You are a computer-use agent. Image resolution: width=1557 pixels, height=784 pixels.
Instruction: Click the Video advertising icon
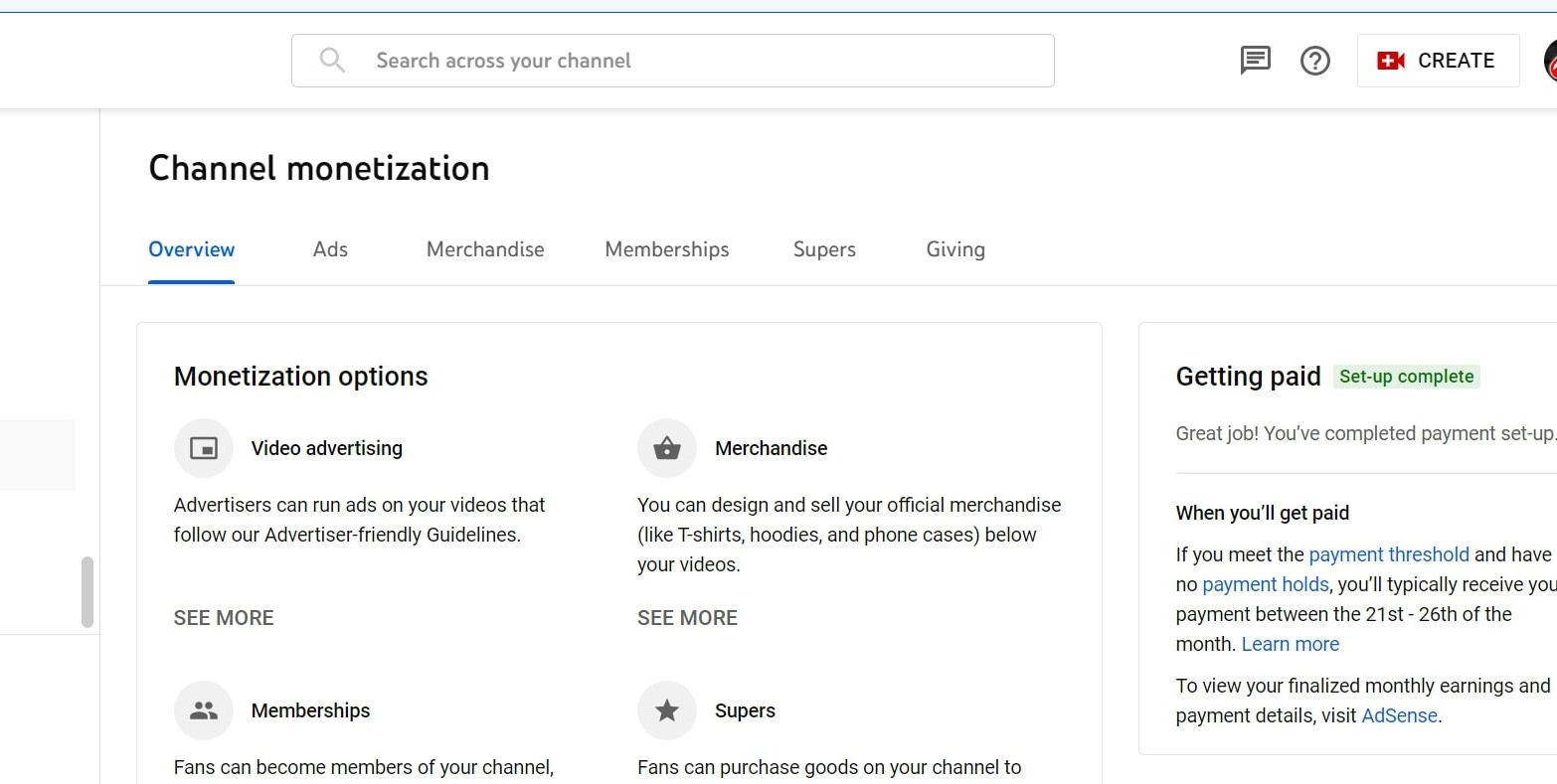204,448
